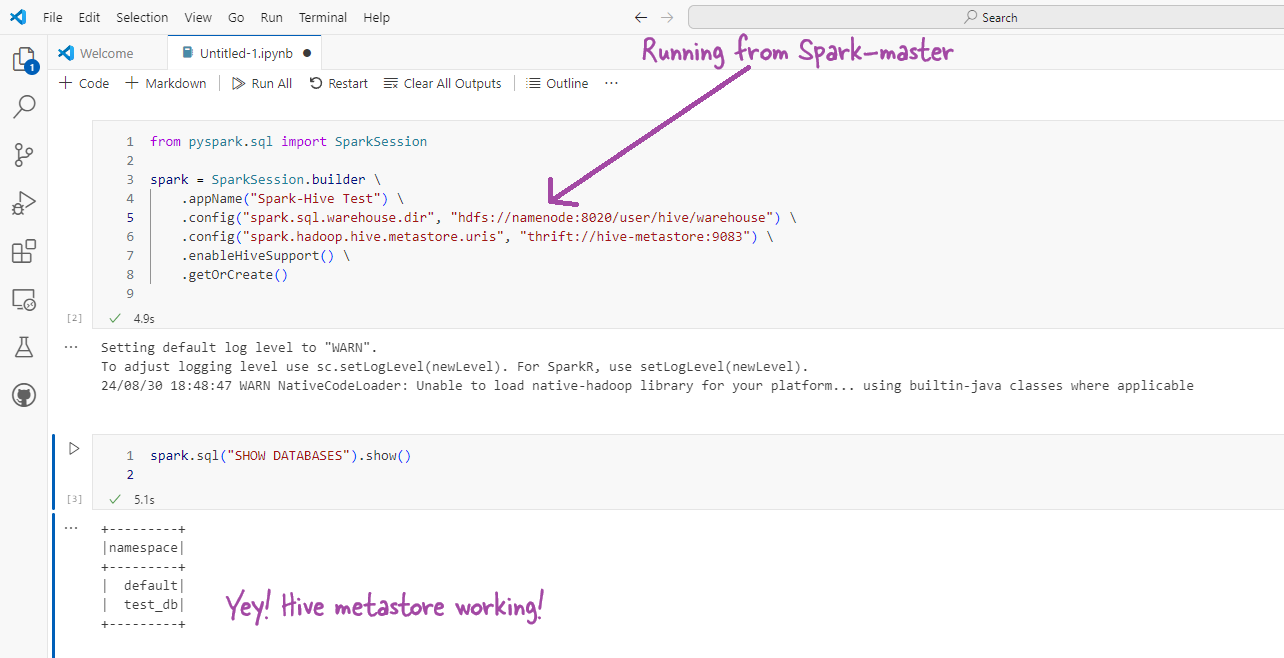Restart the notebook kernel

coord(338,83)
